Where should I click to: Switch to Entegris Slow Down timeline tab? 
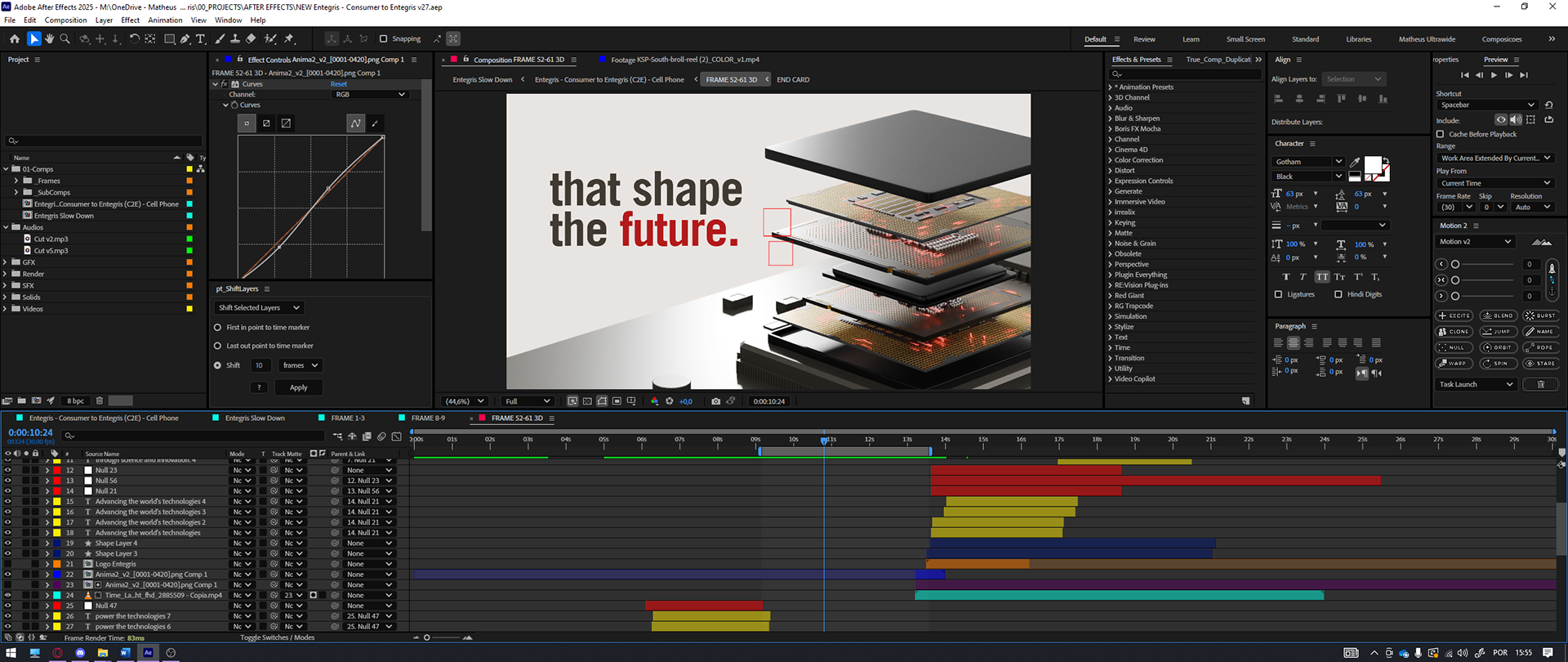pyautogui.click(x=255, y=418)
